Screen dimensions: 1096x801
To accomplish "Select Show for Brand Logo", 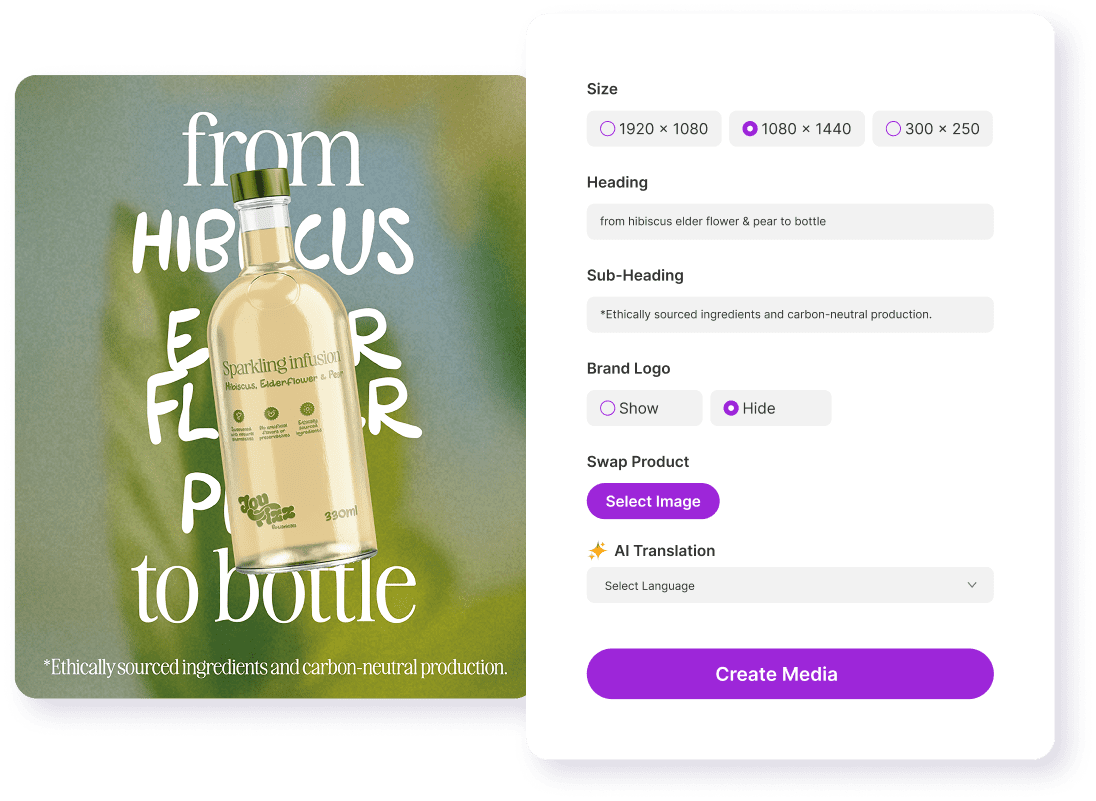I will [x=644, y=408].
